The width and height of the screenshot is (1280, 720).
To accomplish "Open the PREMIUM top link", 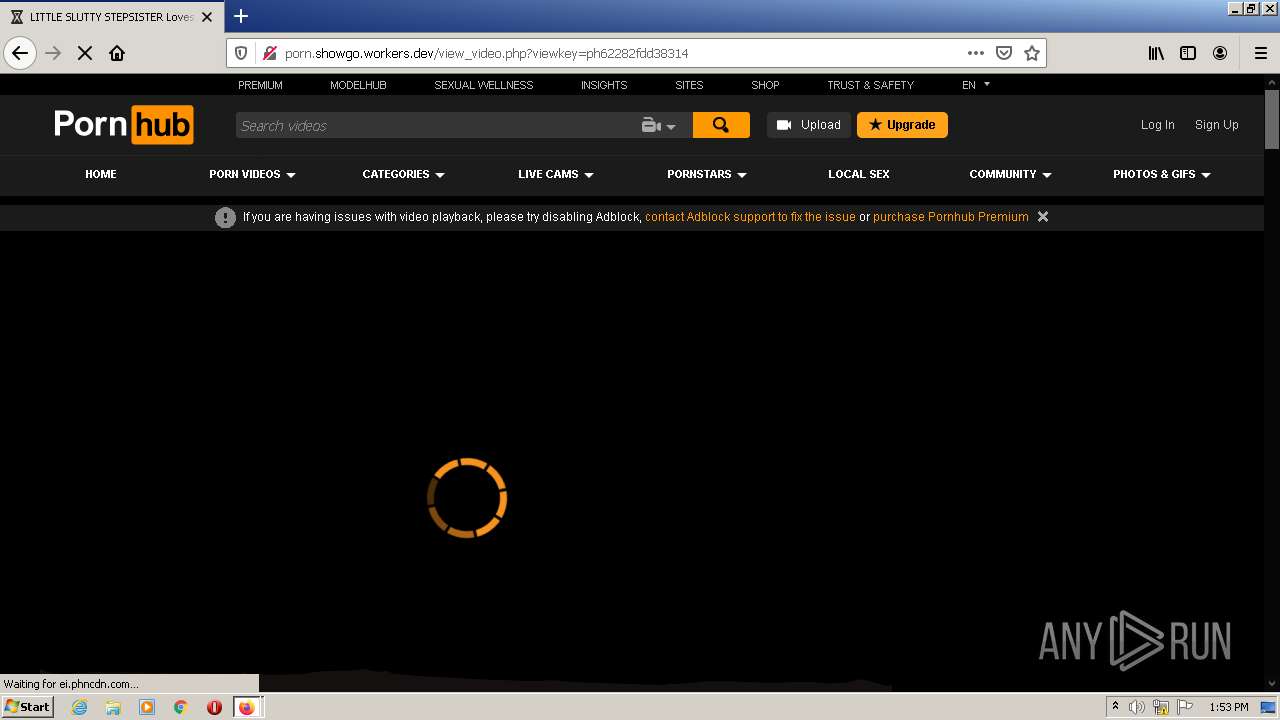I will pos(260,85).
